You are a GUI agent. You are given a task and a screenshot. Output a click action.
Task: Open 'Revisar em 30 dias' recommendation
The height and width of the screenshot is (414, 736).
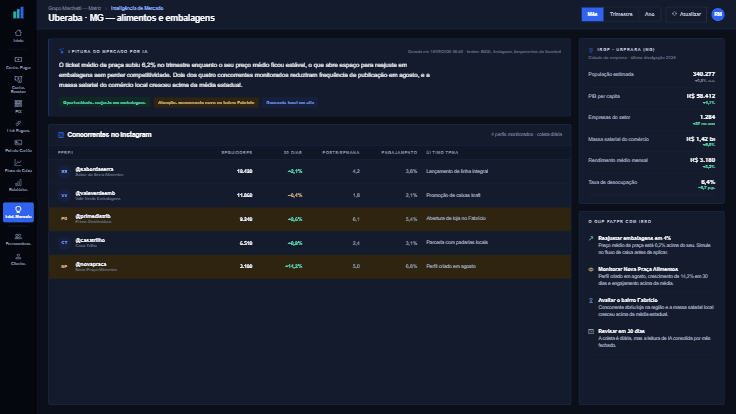(652, 338)
